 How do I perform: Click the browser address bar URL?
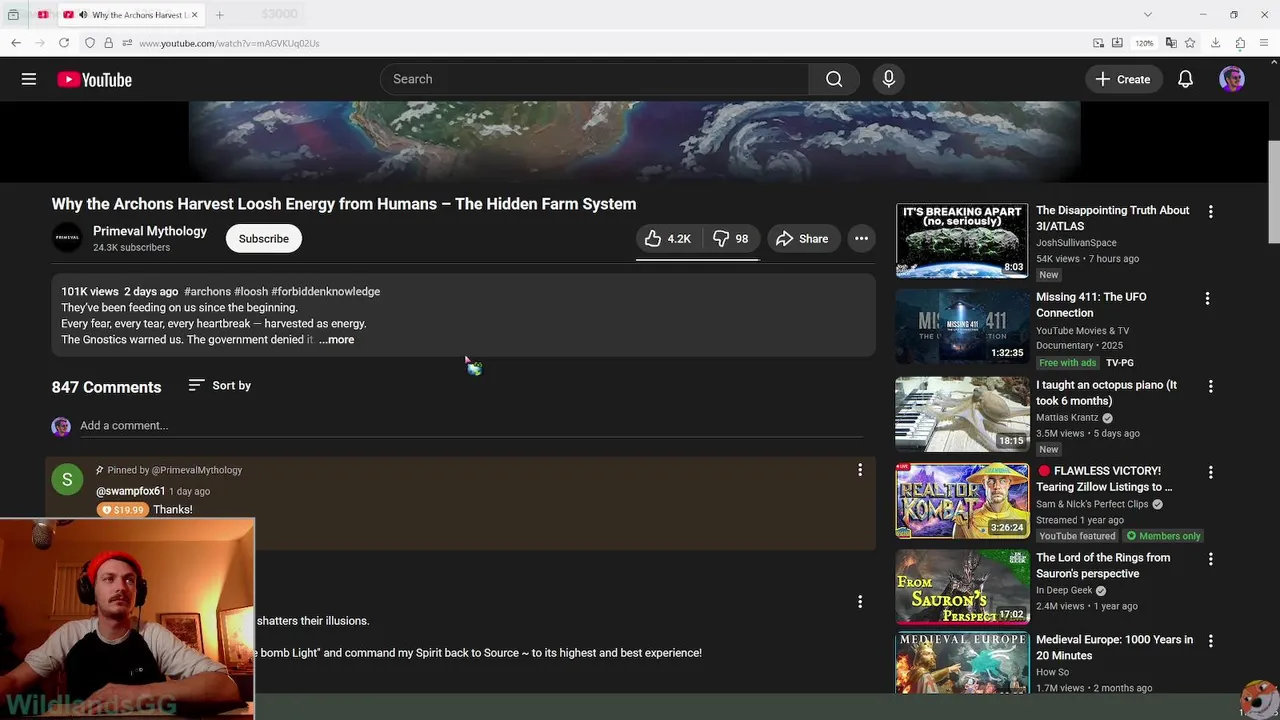[x=229, y=43]
